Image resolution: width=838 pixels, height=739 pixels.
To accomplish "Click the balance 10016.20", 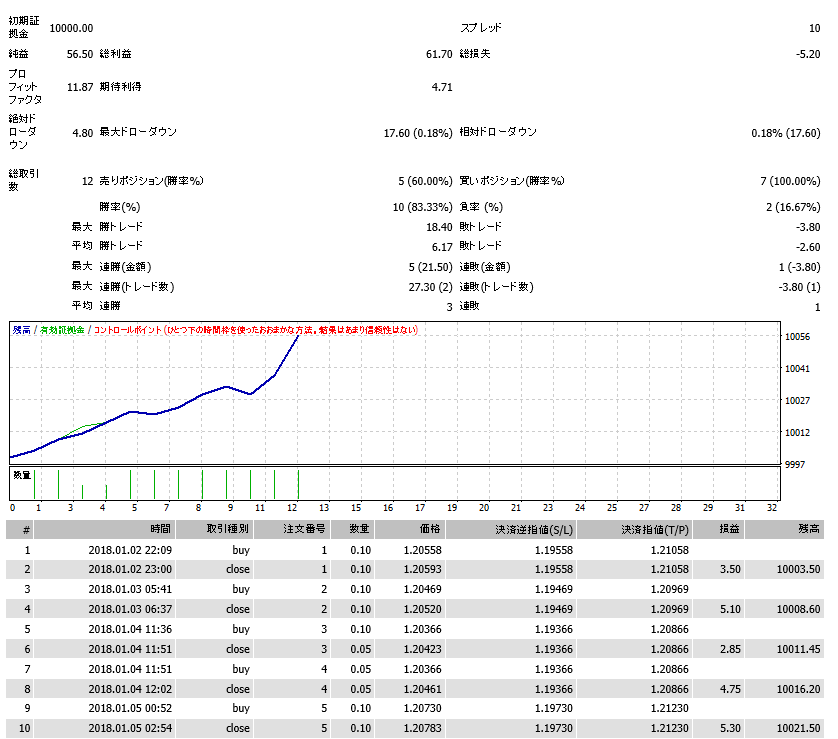I will (x=798, y=689).
